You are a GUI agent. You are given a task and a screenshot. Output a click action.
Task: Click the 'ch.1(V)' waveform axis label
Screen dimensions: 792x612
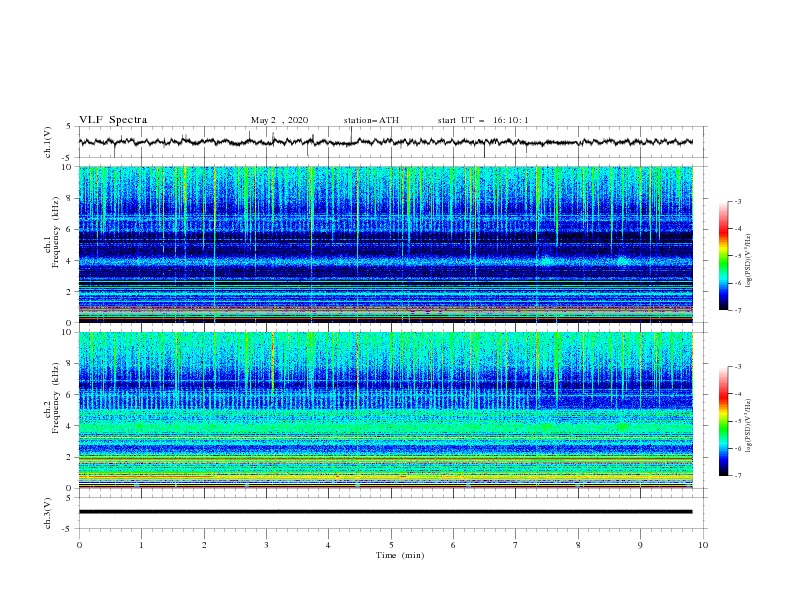(48, 142)
